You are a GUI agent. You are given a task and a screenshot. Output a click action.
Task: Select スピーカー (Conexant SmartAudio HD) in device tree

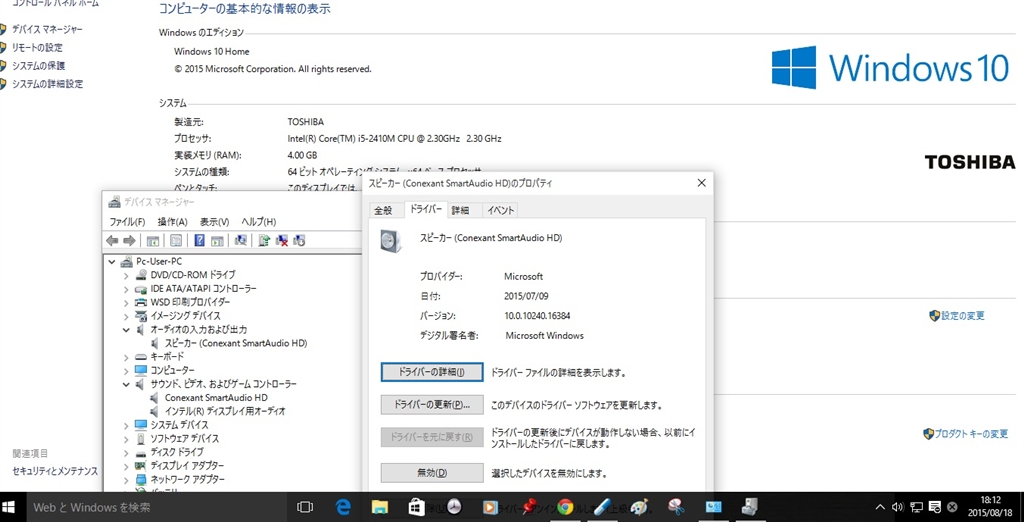(x=236, y=343)
